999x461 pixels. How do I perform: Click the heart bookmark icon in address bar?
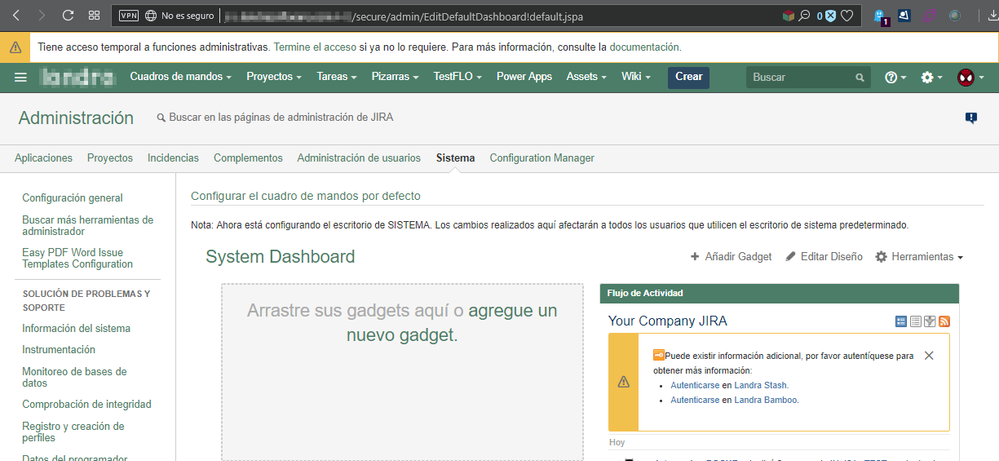click(x=846, y=16)
